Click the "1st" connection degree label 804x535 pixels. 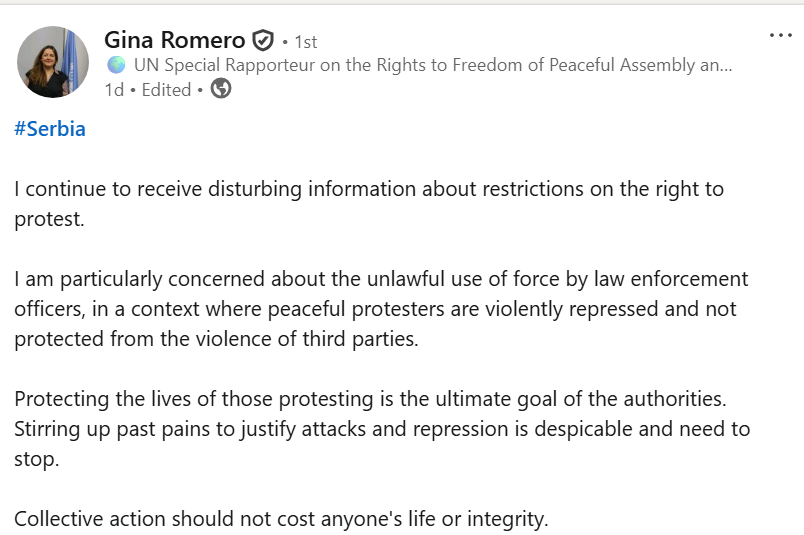click(305, 42)
